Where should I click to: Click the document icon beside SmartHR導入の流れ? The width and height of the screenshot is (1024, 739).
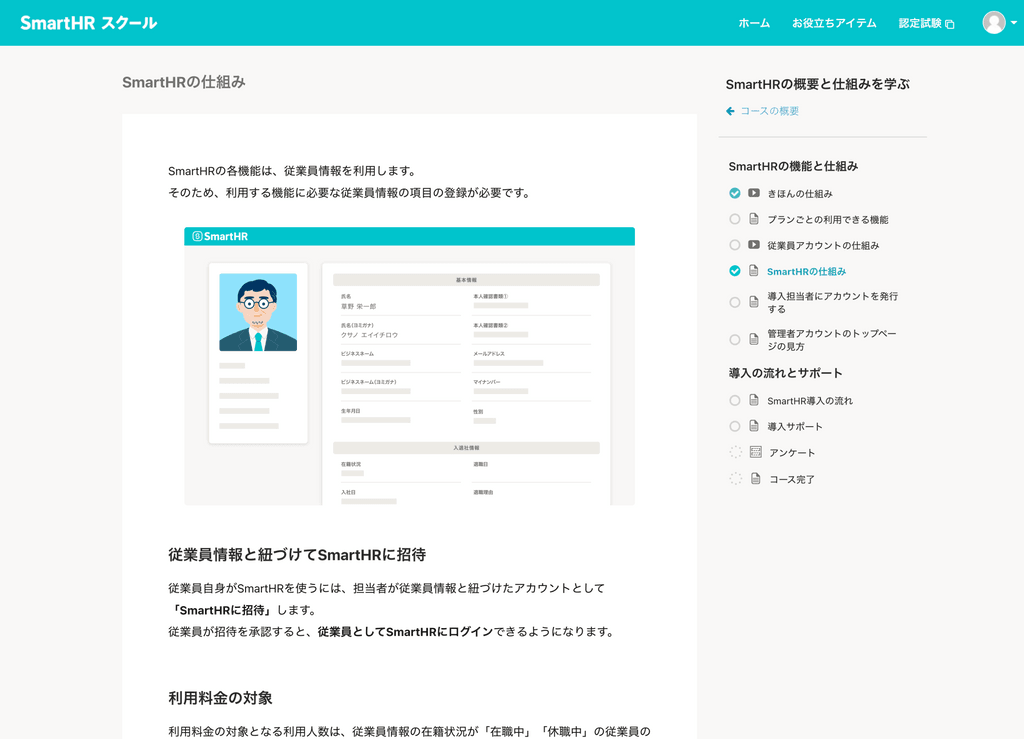753,400
